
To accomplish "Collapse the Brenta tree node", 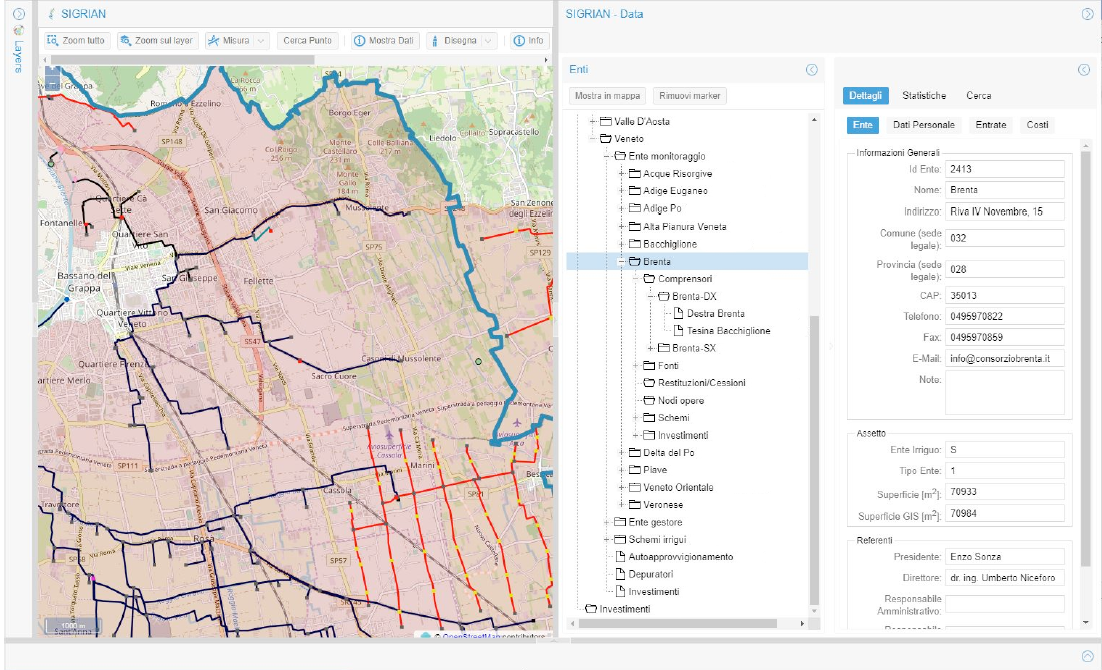I will tap(622, 262).
